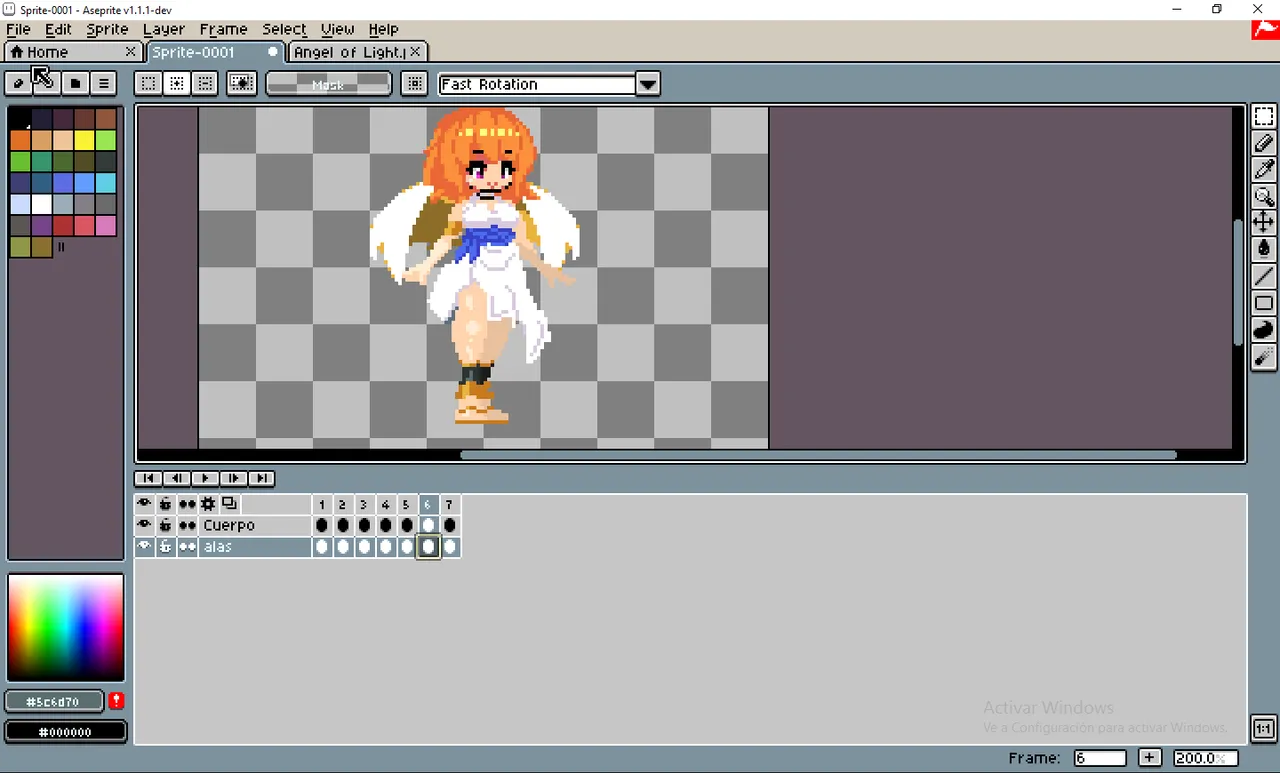Image resolution: width=1280 pixels, height=773 pixels.
Task: Click the Mask color button
Action: [327, 84]
